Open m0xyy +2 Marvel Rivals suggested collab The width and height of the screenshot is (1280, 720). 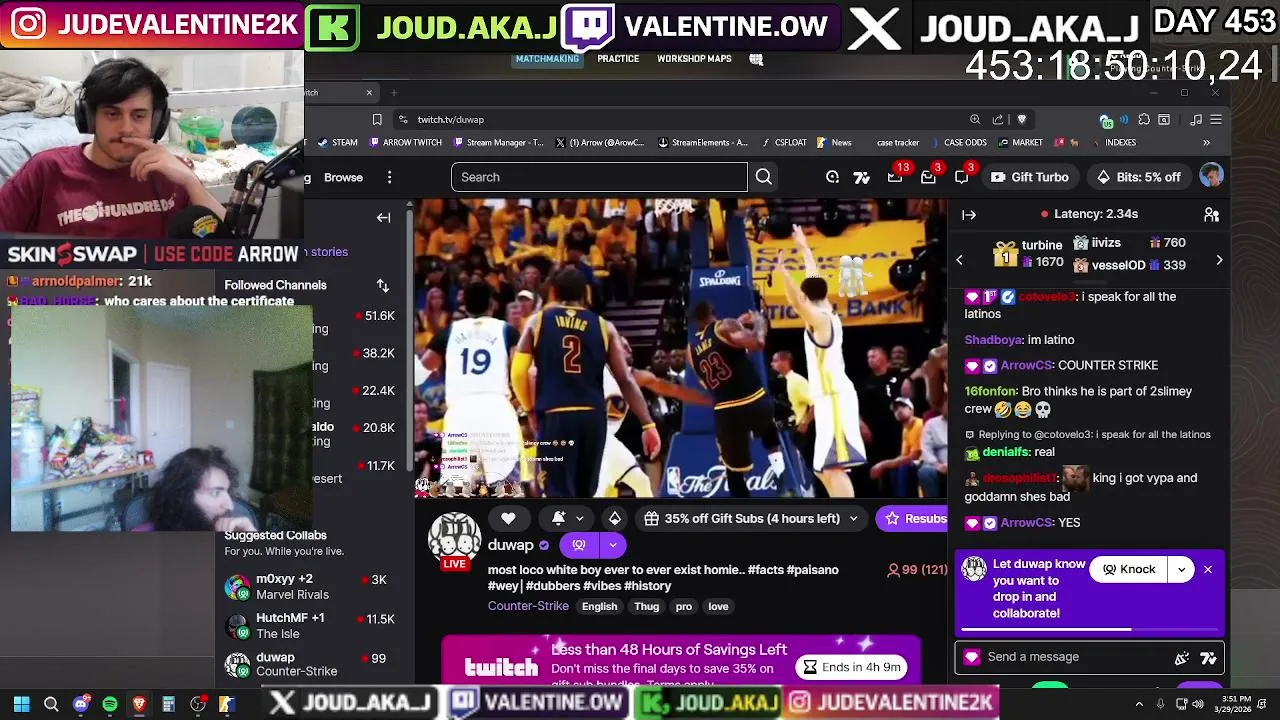tap(310, 587)
